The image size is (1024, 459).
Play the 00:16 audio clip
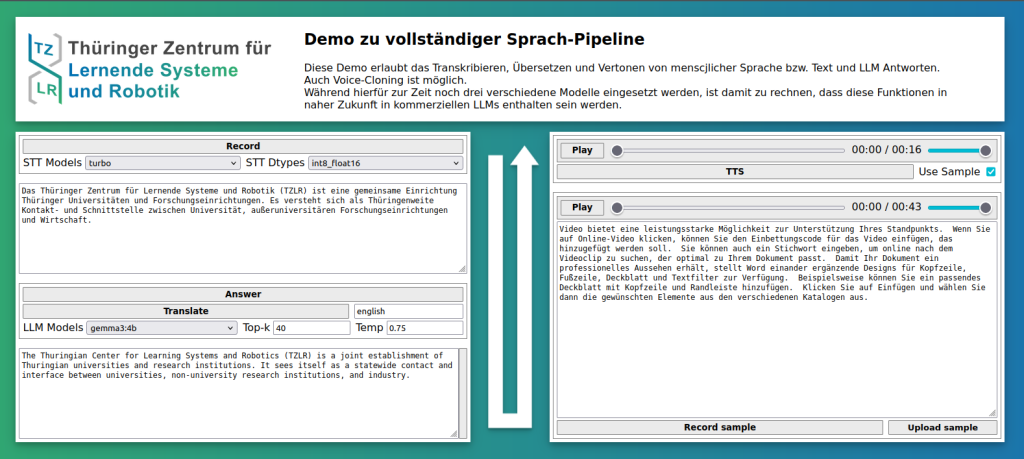(582, 150)
